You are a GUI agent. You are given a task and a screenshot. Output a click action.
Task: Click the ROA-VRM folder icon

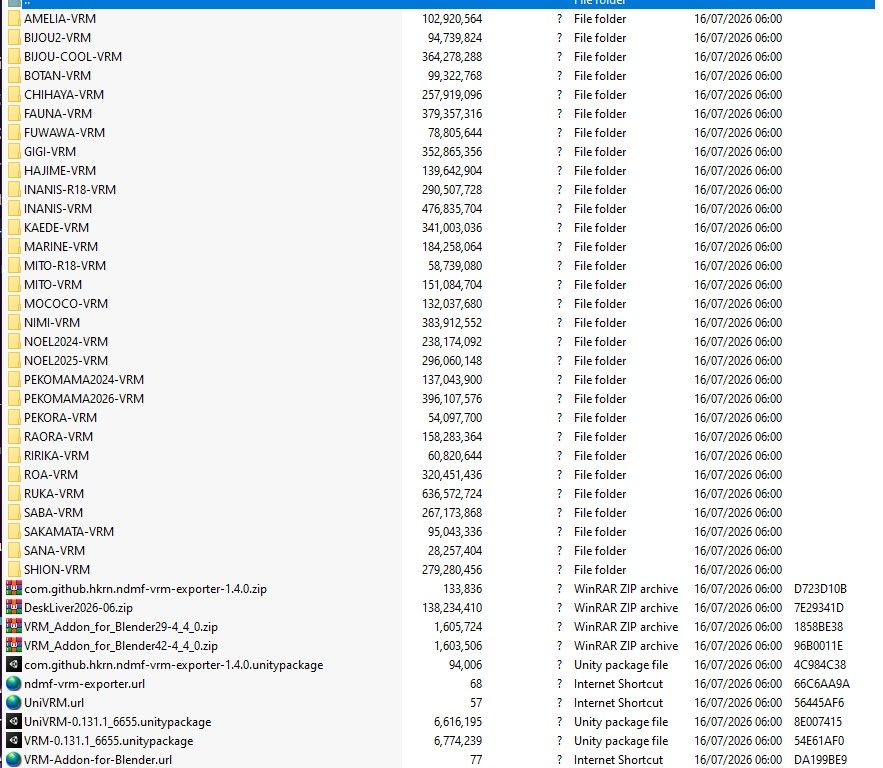(x=14, y=475)
